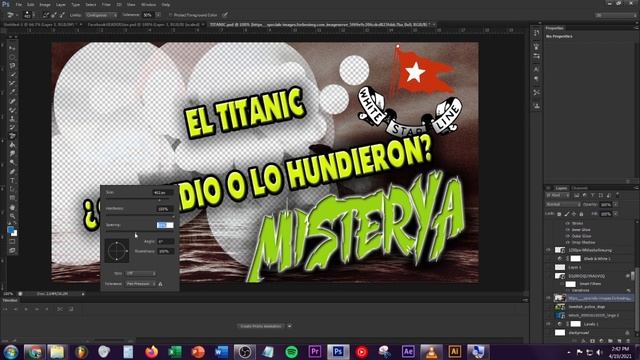Click Add layer mask icon at the Layers panel bottom
Viewport: 640px width, 360px height.
click(592, 341)
